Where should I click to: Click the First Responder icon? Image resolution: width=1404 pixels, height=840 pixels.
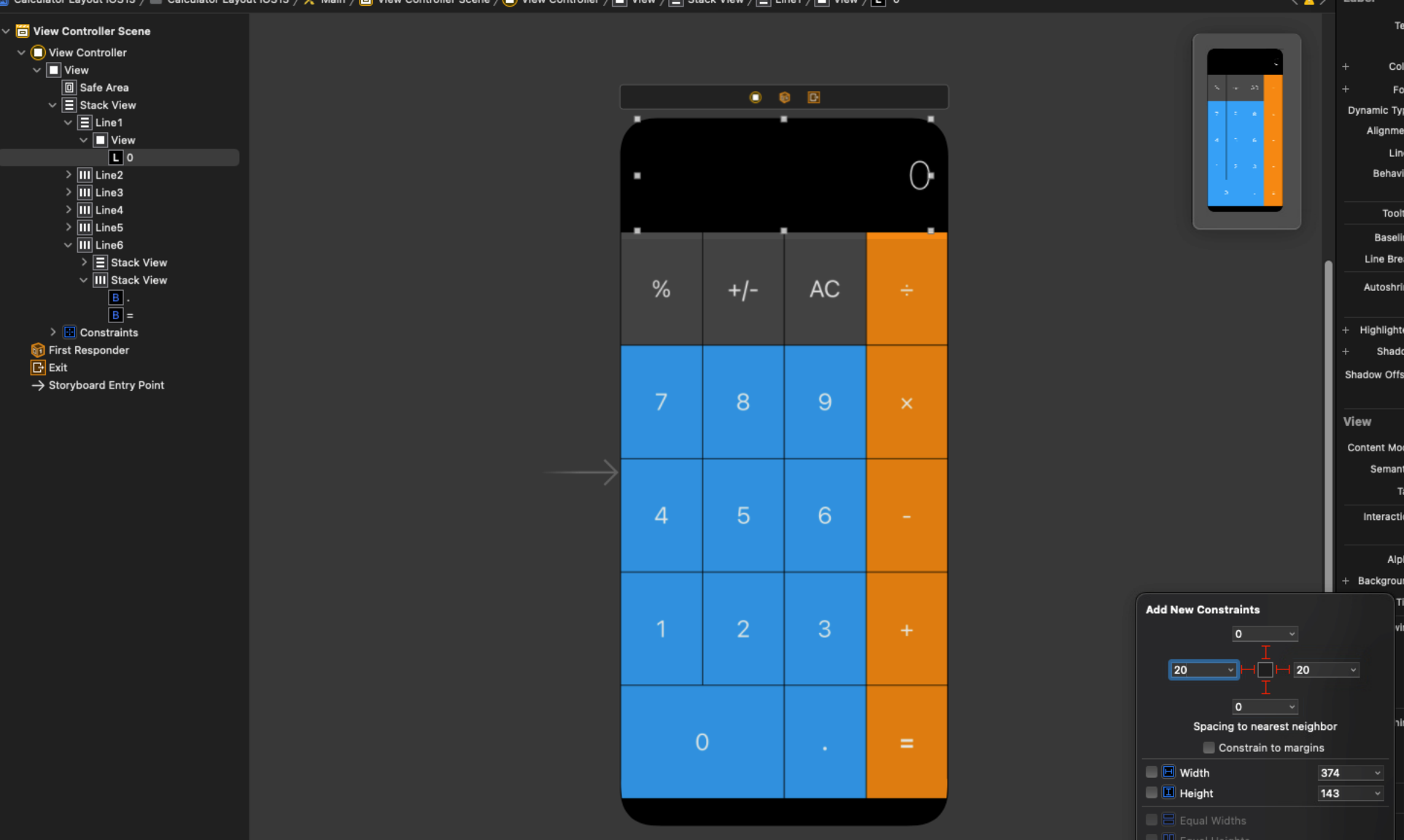coord(38,349)
